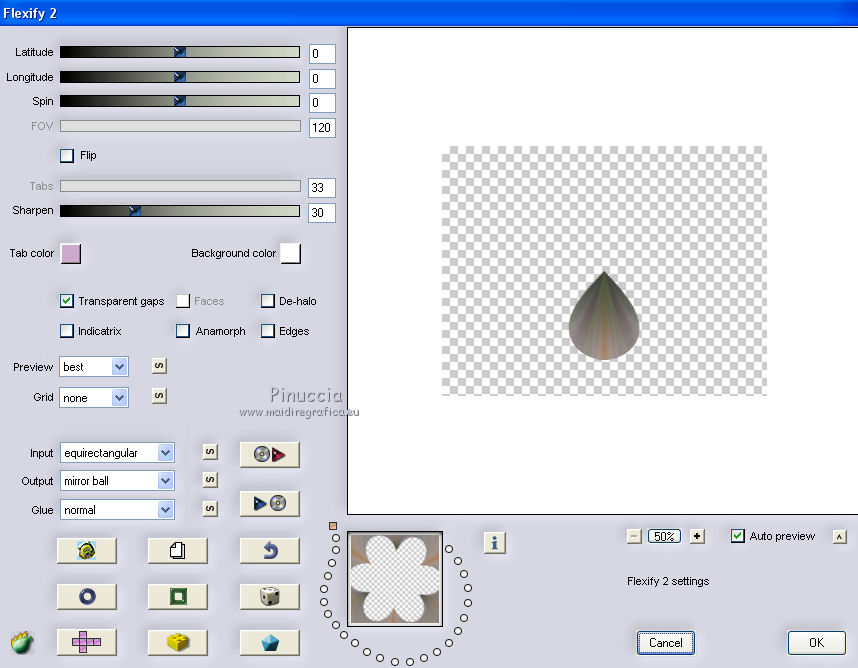Enable the Edges checkbox

[268, 331]
